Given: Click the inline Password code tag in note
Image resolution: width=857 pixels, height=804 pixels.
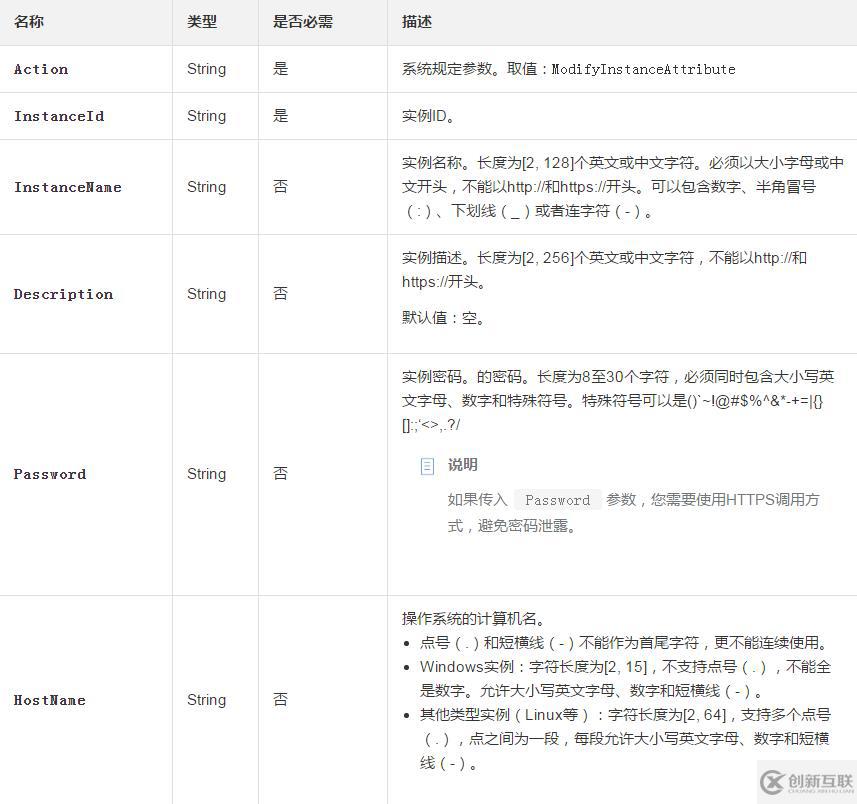Looking at the screenshot, I should pos(557,500).
